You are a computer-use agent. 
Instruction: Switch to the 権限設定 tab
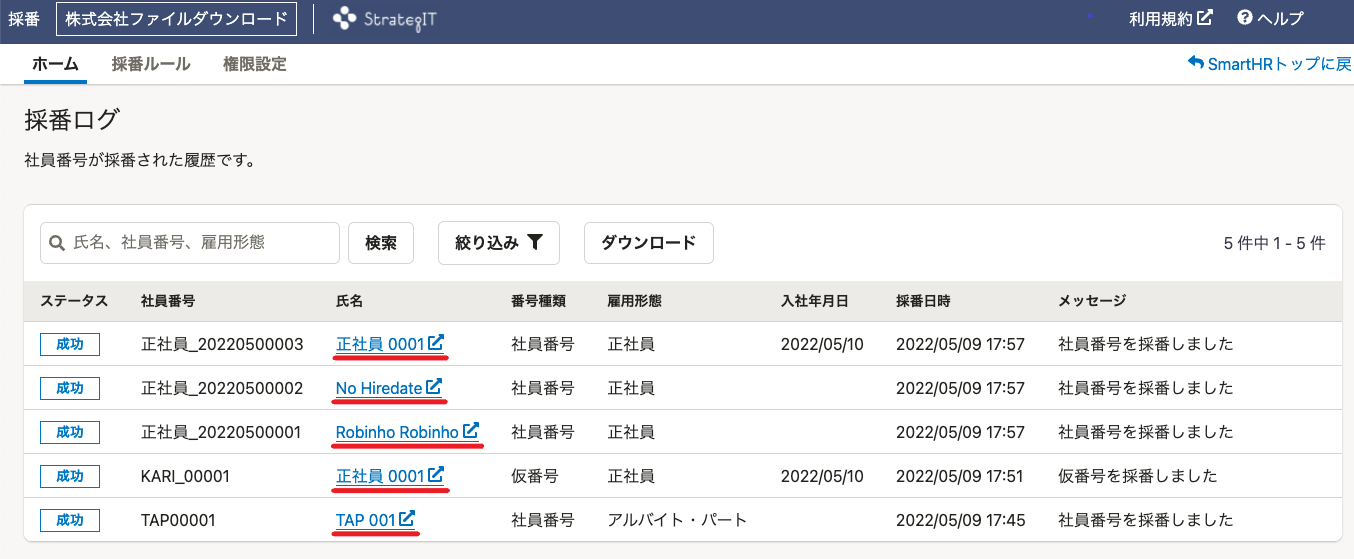pyautogui.click(x=255, y=64)
